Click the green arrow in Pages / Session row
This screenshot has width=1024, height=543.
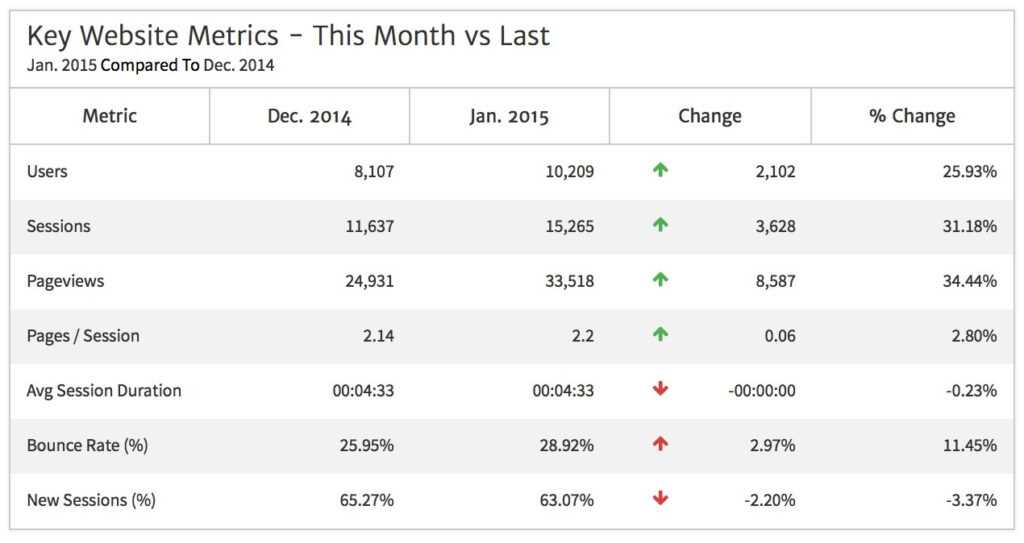pos(660,336)
